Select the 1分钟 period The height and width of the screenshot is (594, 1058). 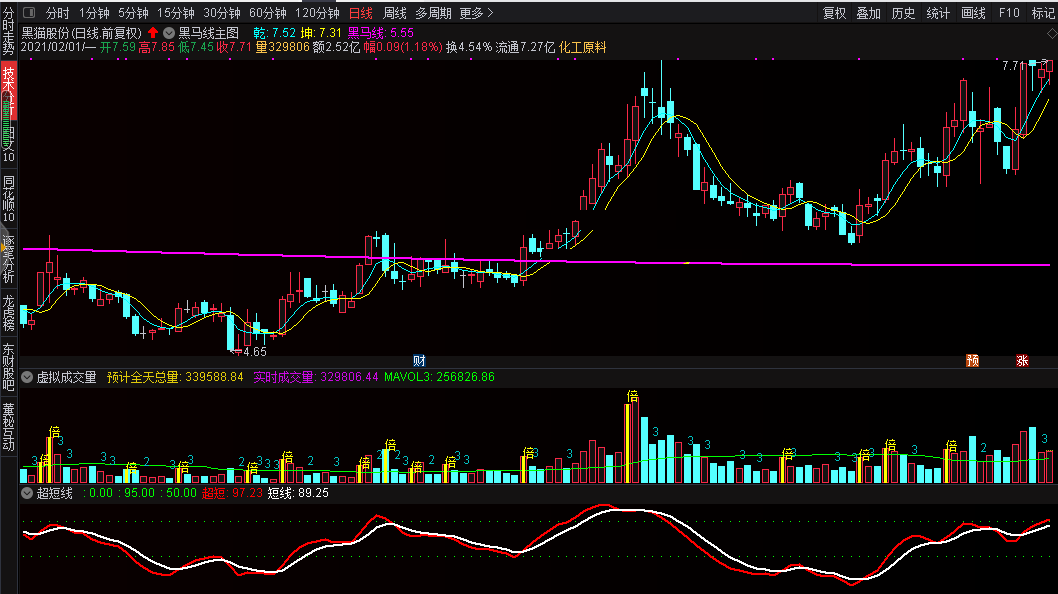(94, 13)
